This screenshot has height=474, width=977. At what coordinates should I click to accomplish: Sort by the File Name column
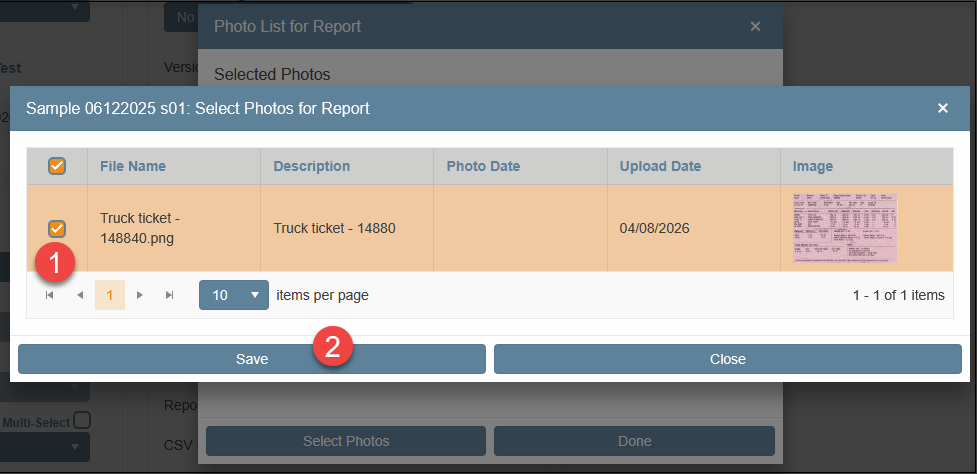(133, 166)
